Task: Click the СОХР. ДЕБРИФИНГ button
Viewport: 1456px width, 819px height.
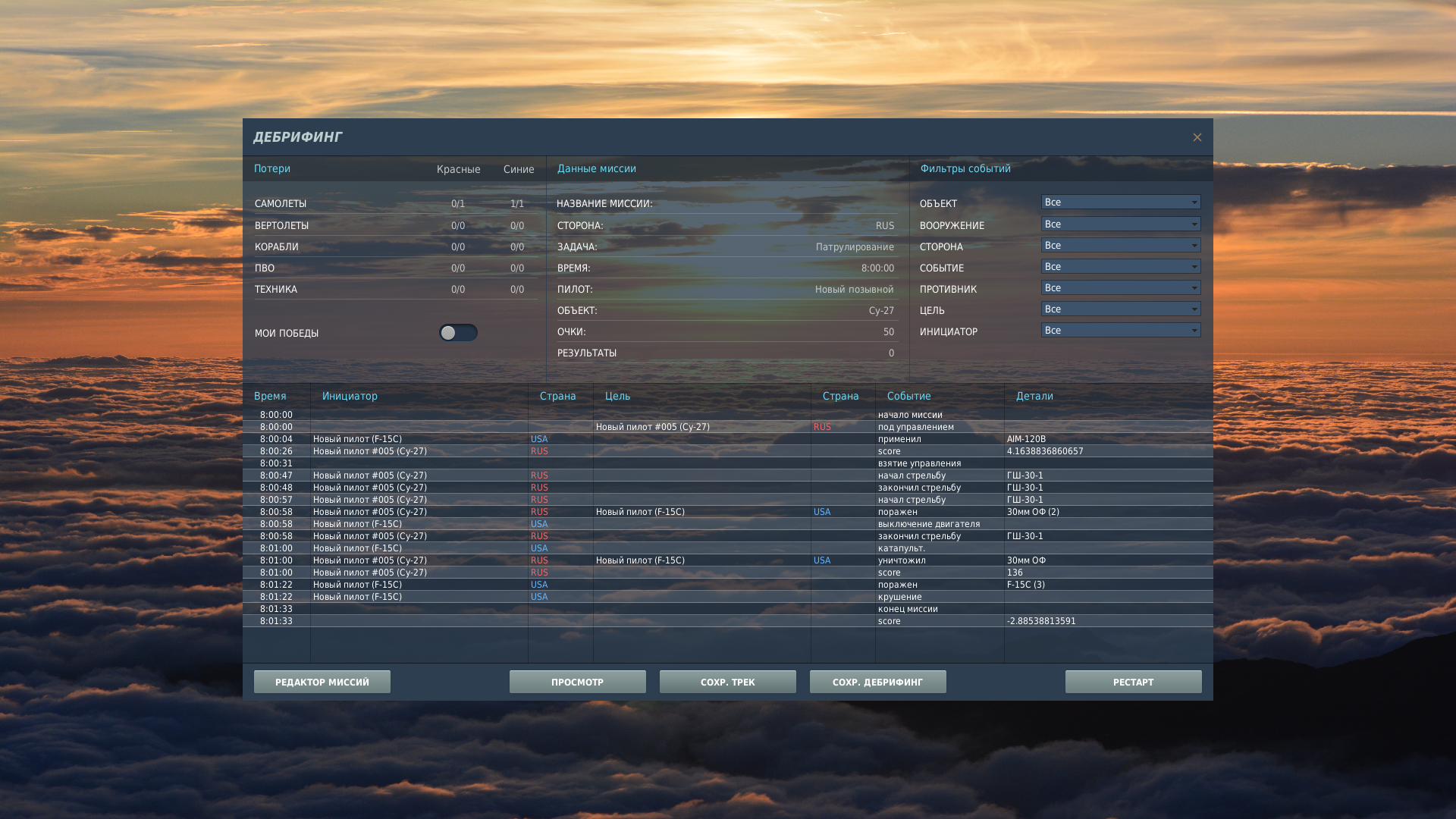Action: point(878,682)
